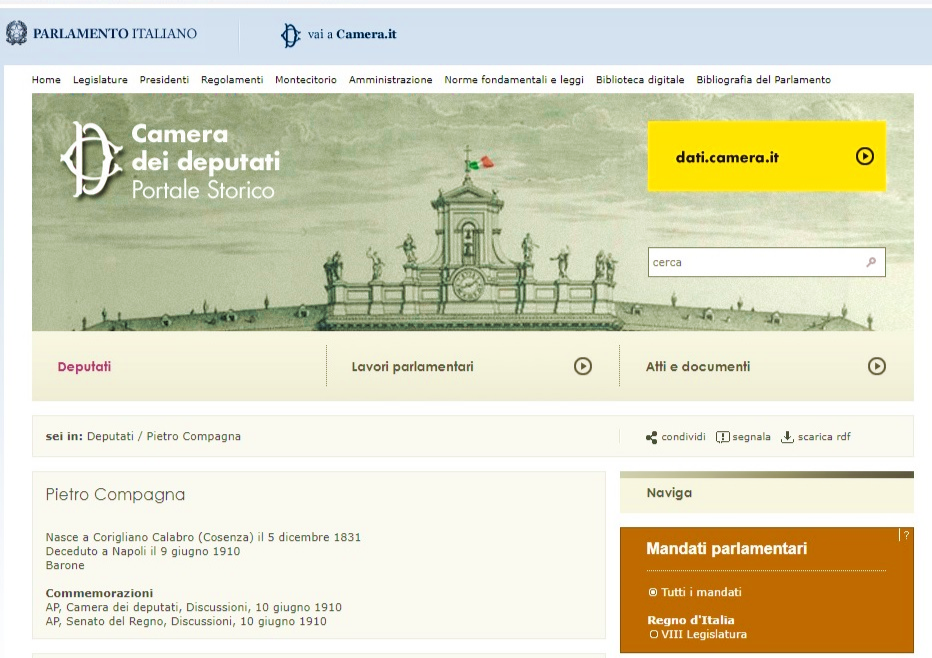
Task: Open the Montecitorio menu item
Action: click(306, 80)
